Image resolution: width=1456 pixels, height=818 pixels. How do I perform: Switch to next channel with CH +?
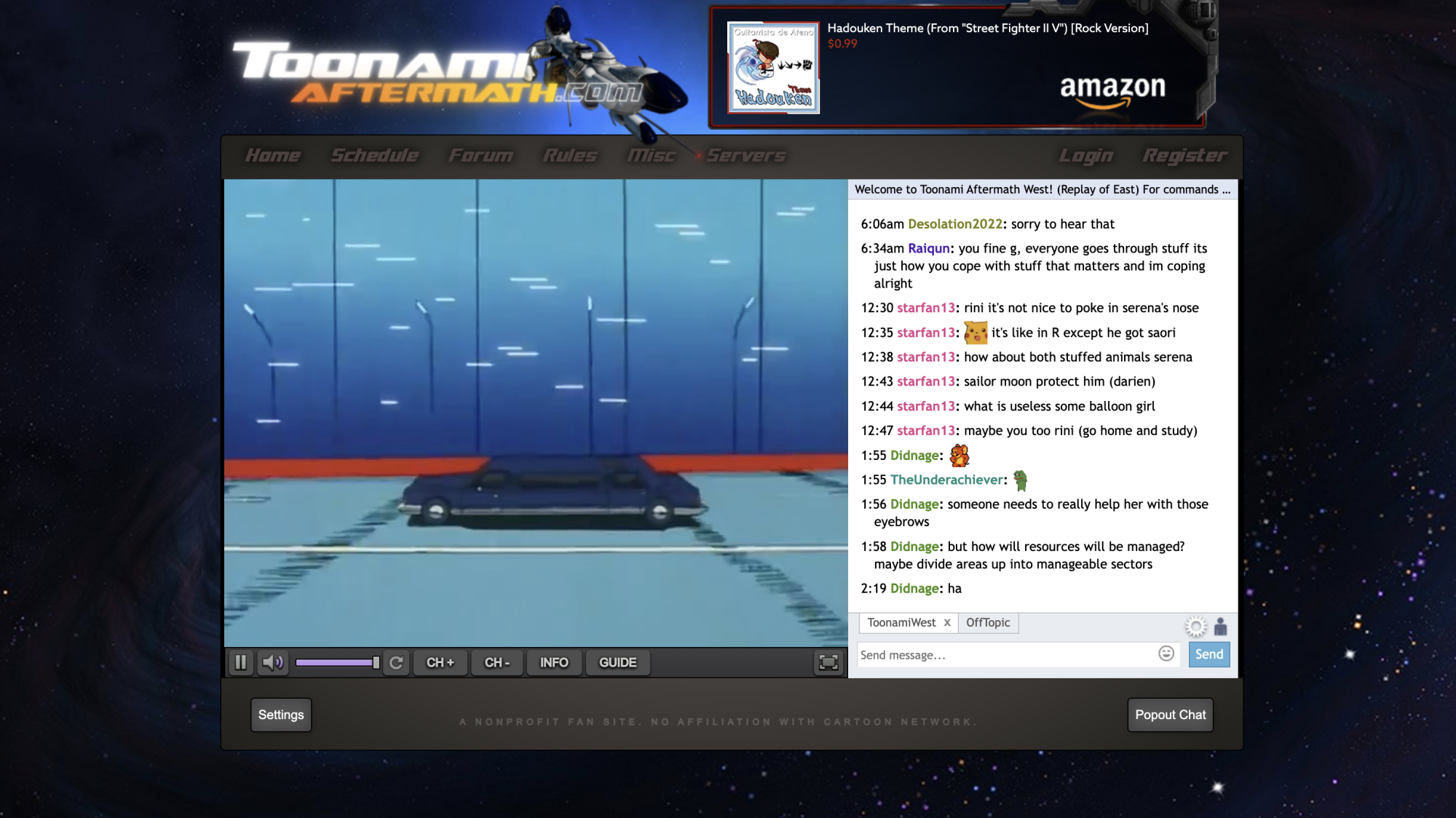click(440, 662)
